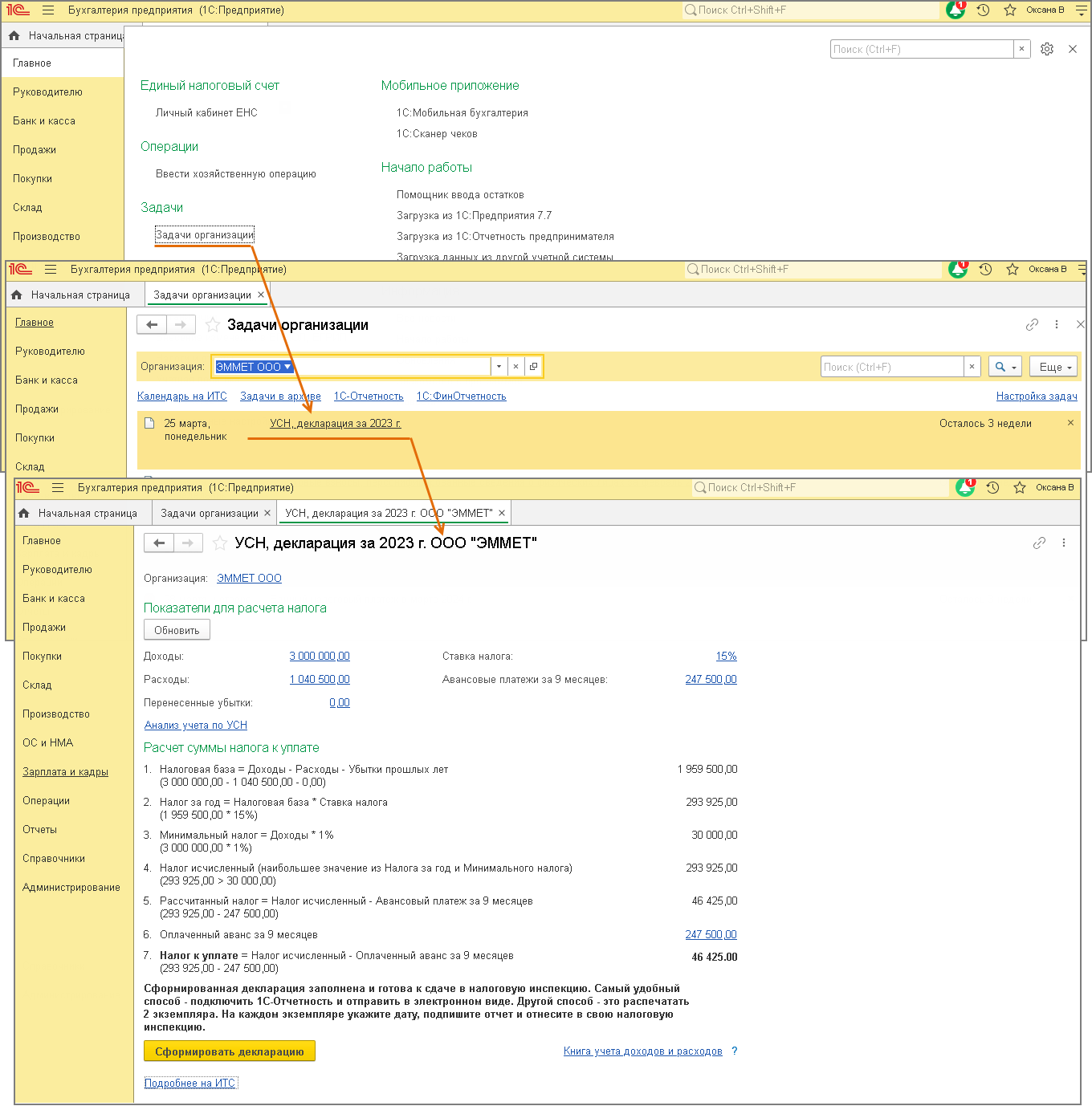Image resolution: width=1092 pixels, height=1106 pixels.
Task: Open history icon in front window header
Action: click(992, 488)
